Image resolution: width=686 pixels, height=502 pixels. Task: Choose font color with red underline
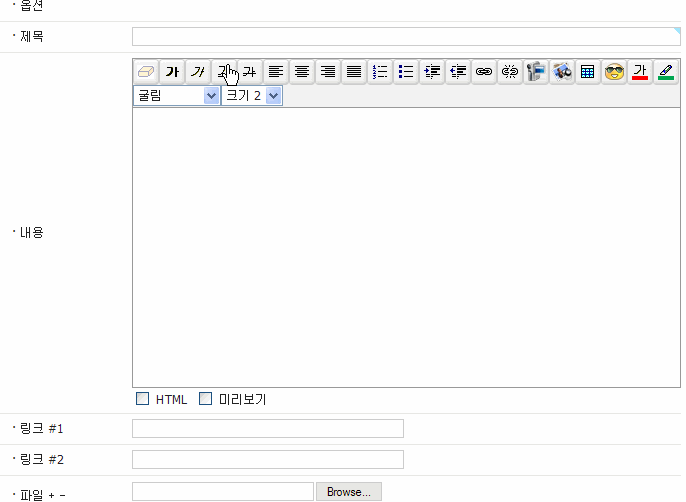click(x=640, y=71)
